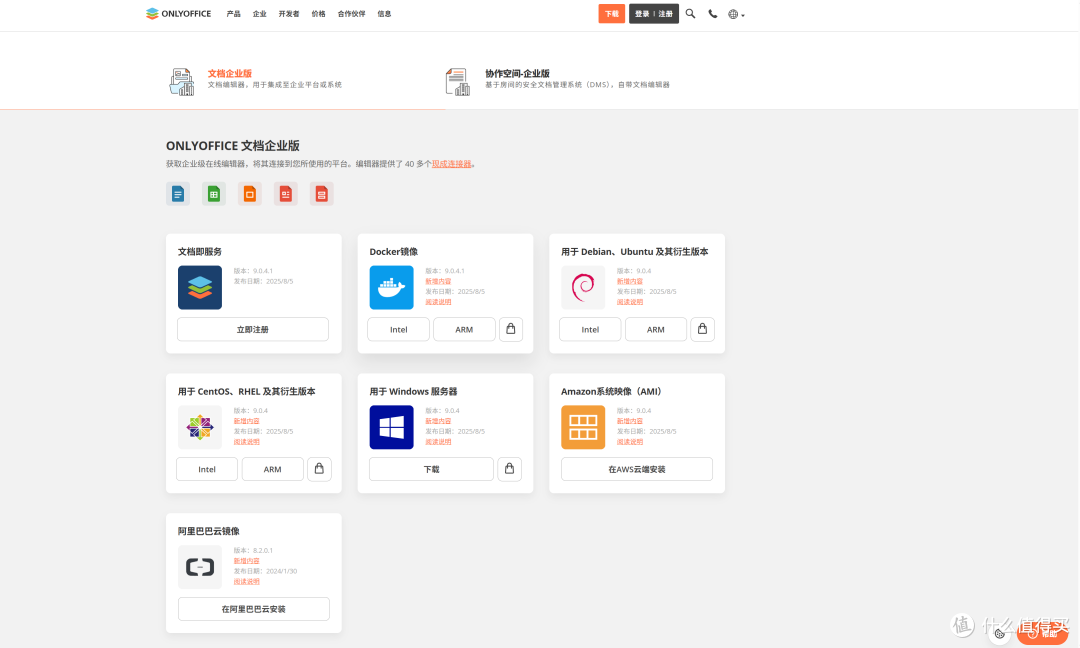This screenshot has height=648, width=1080.
Task: Switch to the 文档企业版 tab
Action: [229, 73]
